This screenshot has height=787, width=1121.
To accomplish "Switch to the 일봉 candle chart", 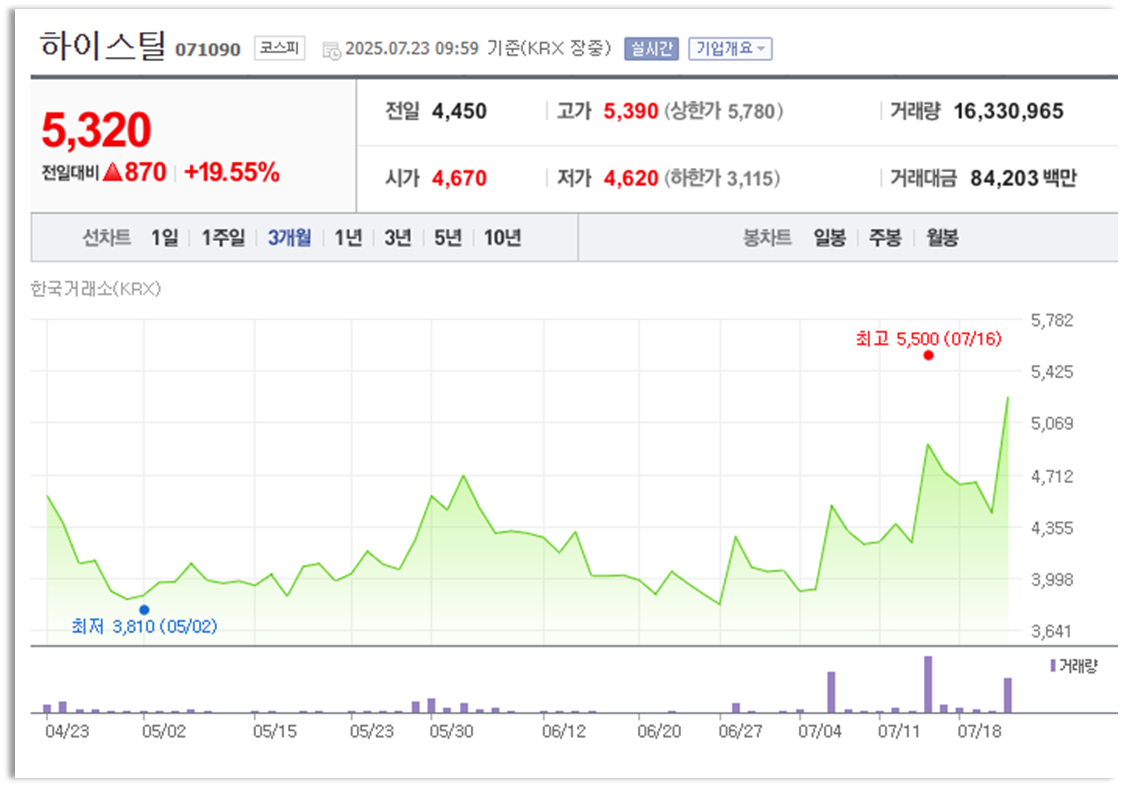I will click(829, 237).
